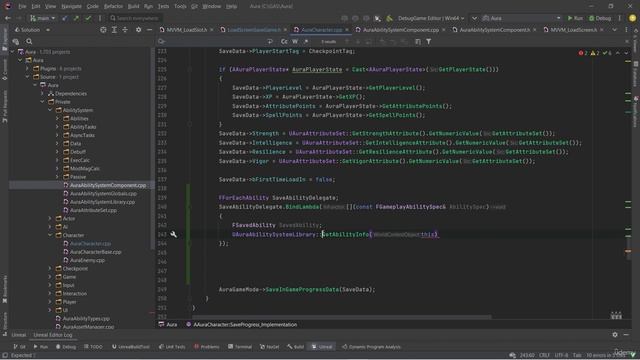Screen dimensions: 640x360
Task: Open the Build menu
Action: point(133,6)
